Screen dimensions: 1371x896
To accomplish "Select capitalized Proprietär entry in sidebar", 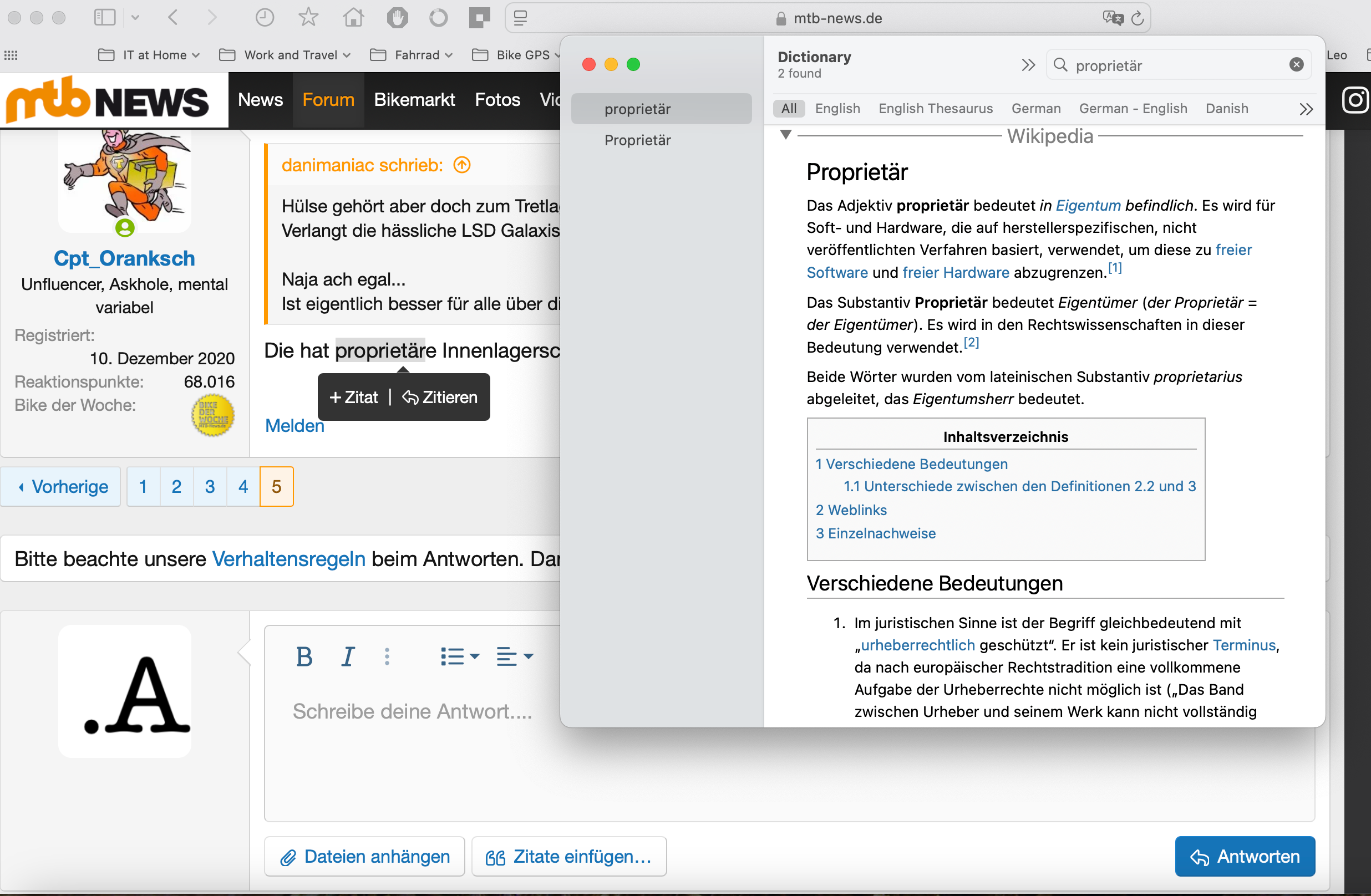I will pos(637,140).
